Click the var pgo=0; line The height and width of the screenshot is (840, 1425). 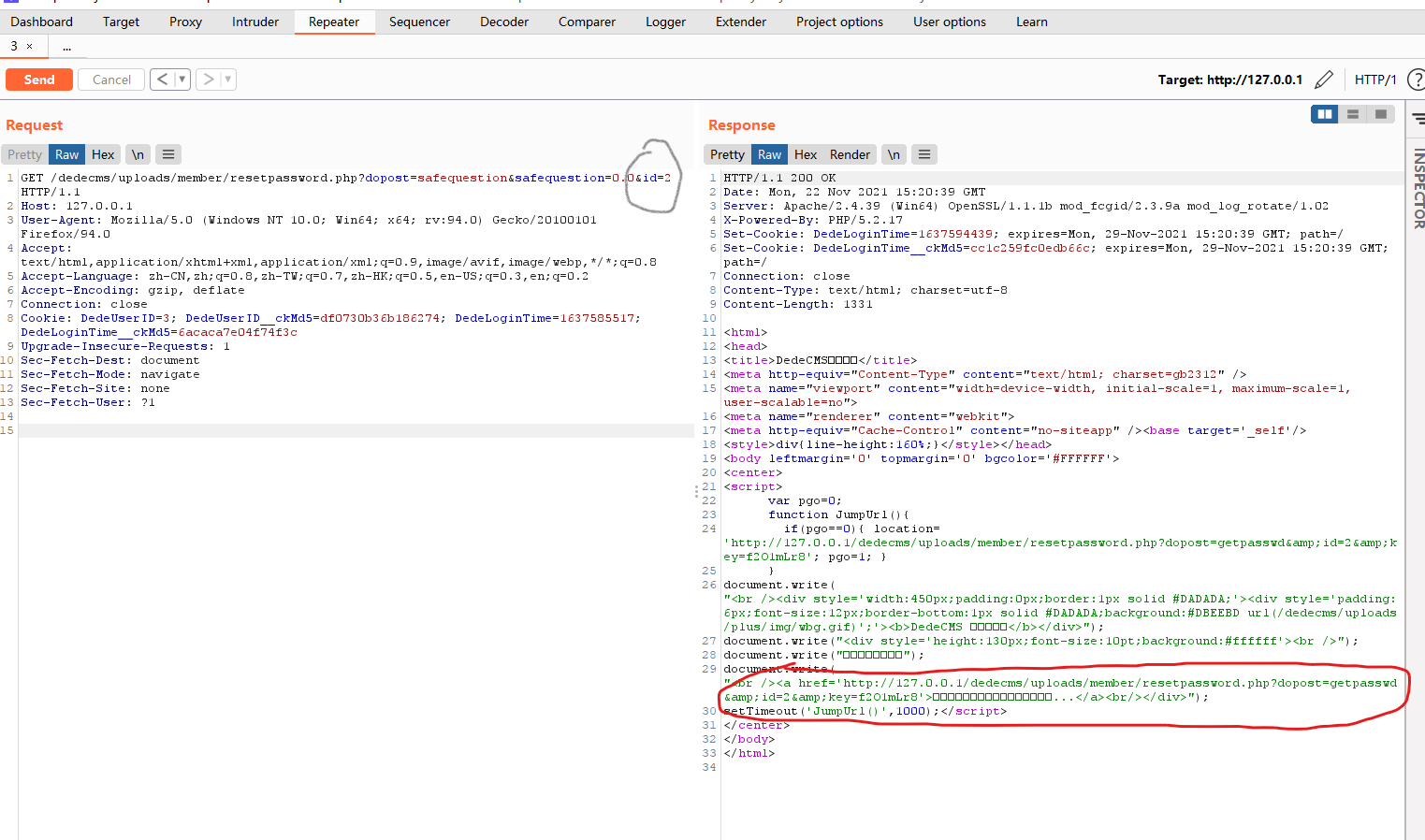pos(805,500)
